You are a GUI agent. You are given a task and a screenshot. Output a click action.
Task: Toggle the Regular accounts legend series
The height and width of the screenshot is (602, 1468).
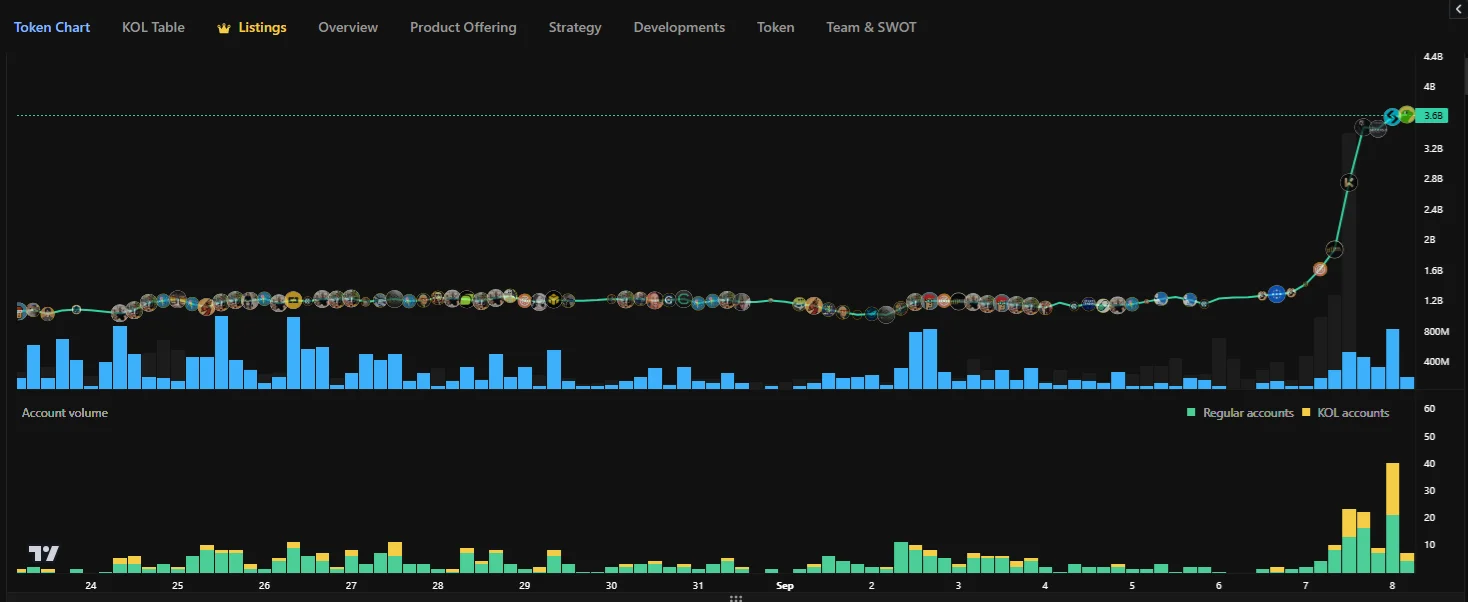[1240, 413]
